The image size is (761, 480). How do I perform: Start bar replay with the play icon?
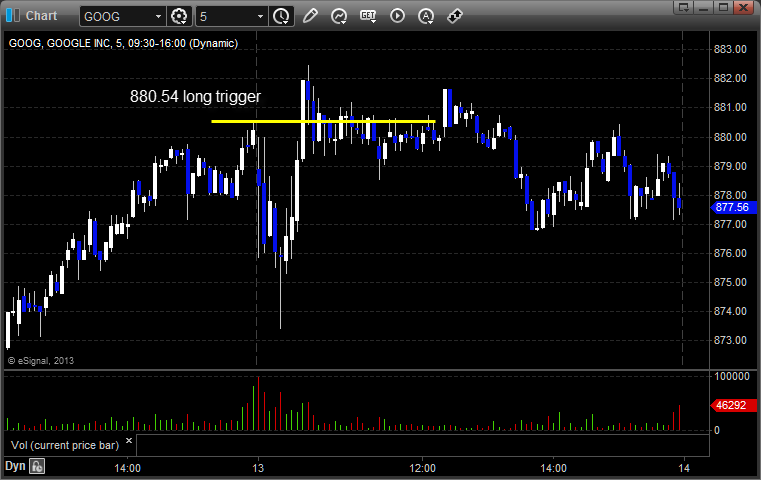click(x=397, y=16)
